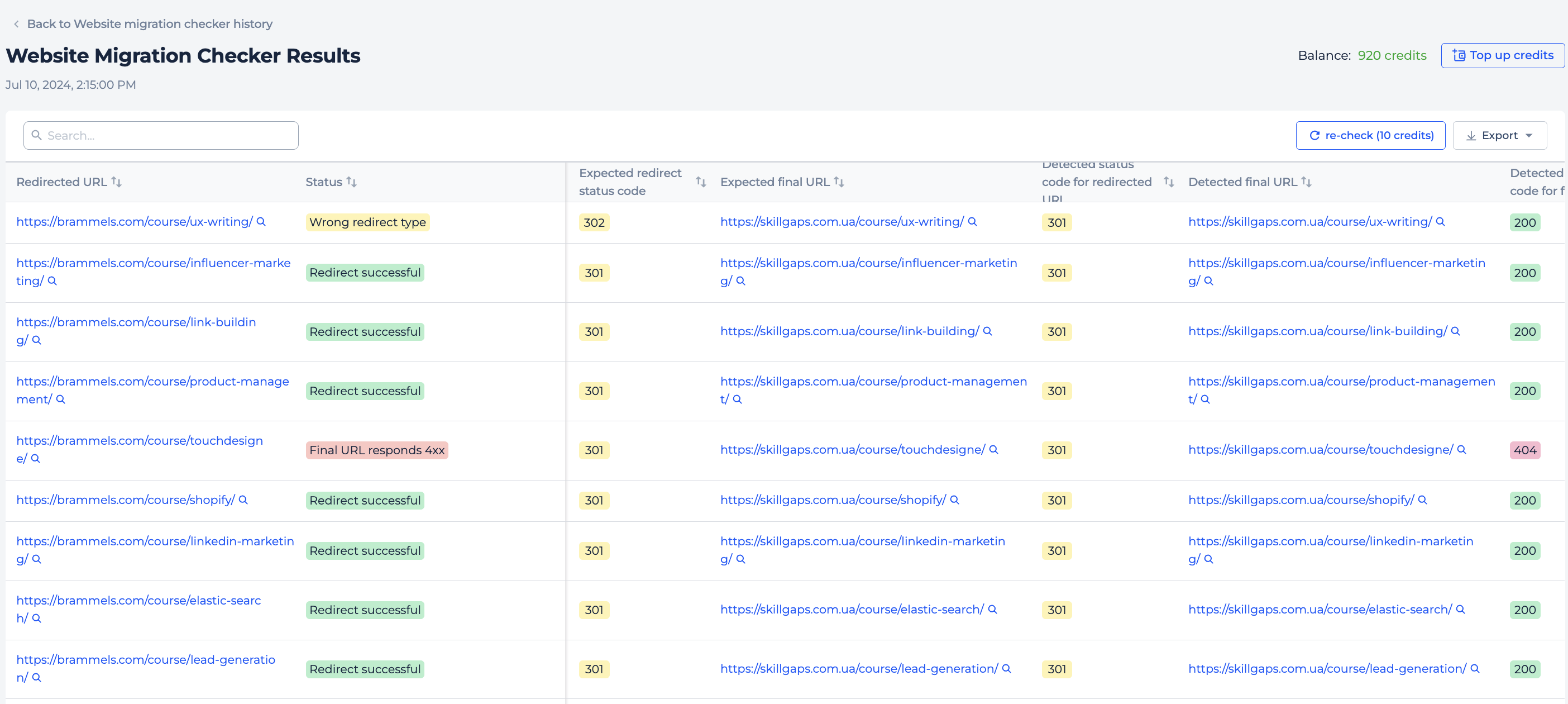The width and height of the screenshot is (1568, 704).
Task: Click the back chevron arrow at top left
Action: [16, 24]
